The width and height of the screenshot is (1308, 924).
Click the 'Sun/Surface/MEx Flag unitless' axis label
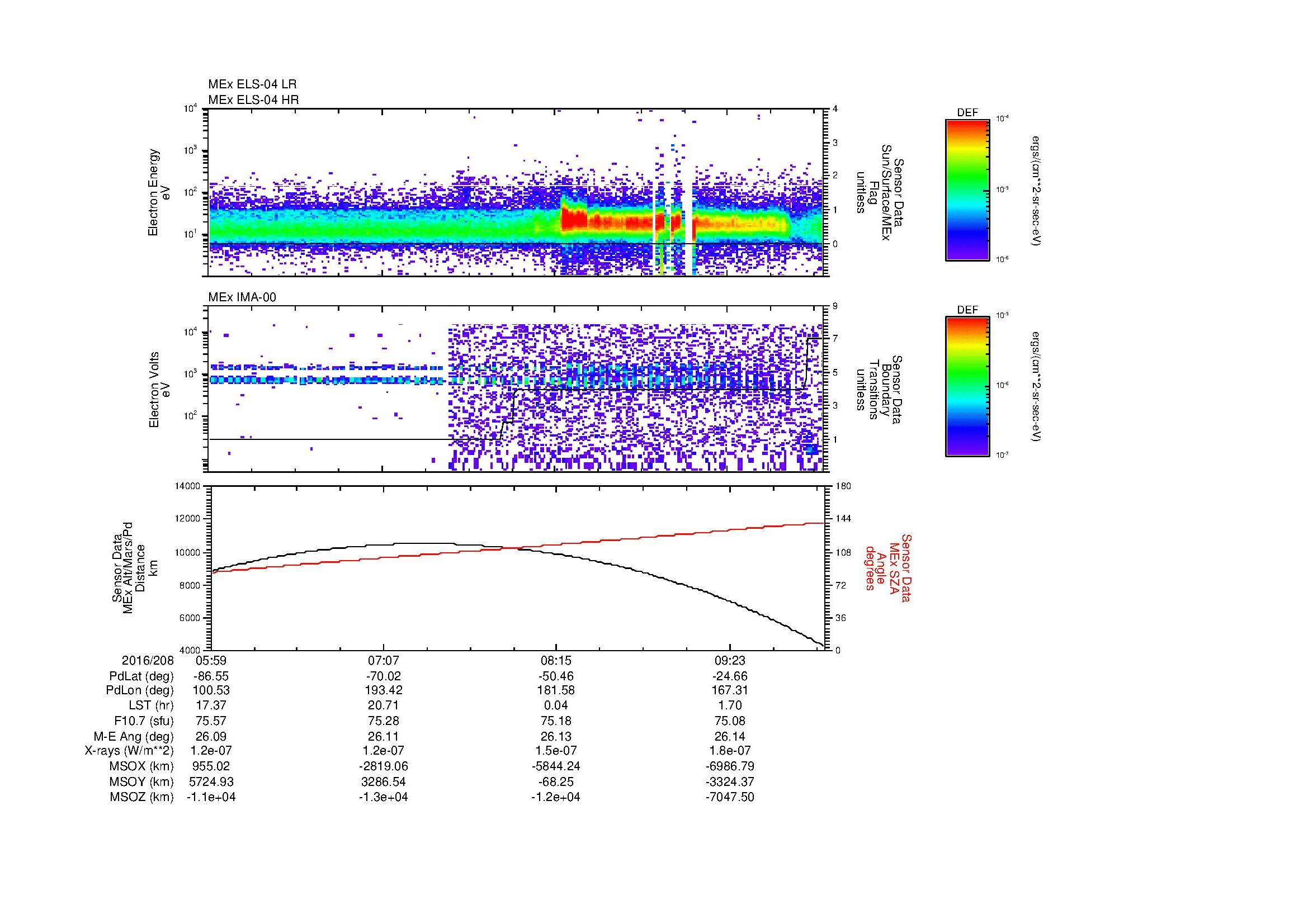[880, 192]
